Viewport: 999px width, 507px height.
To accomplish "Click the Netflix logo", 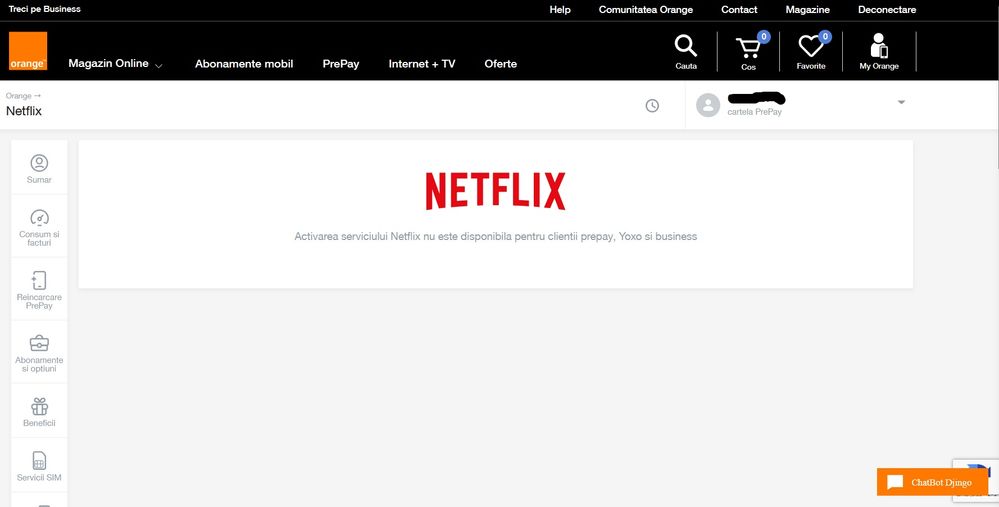I will pyautogui.click(x=495, y=191).
